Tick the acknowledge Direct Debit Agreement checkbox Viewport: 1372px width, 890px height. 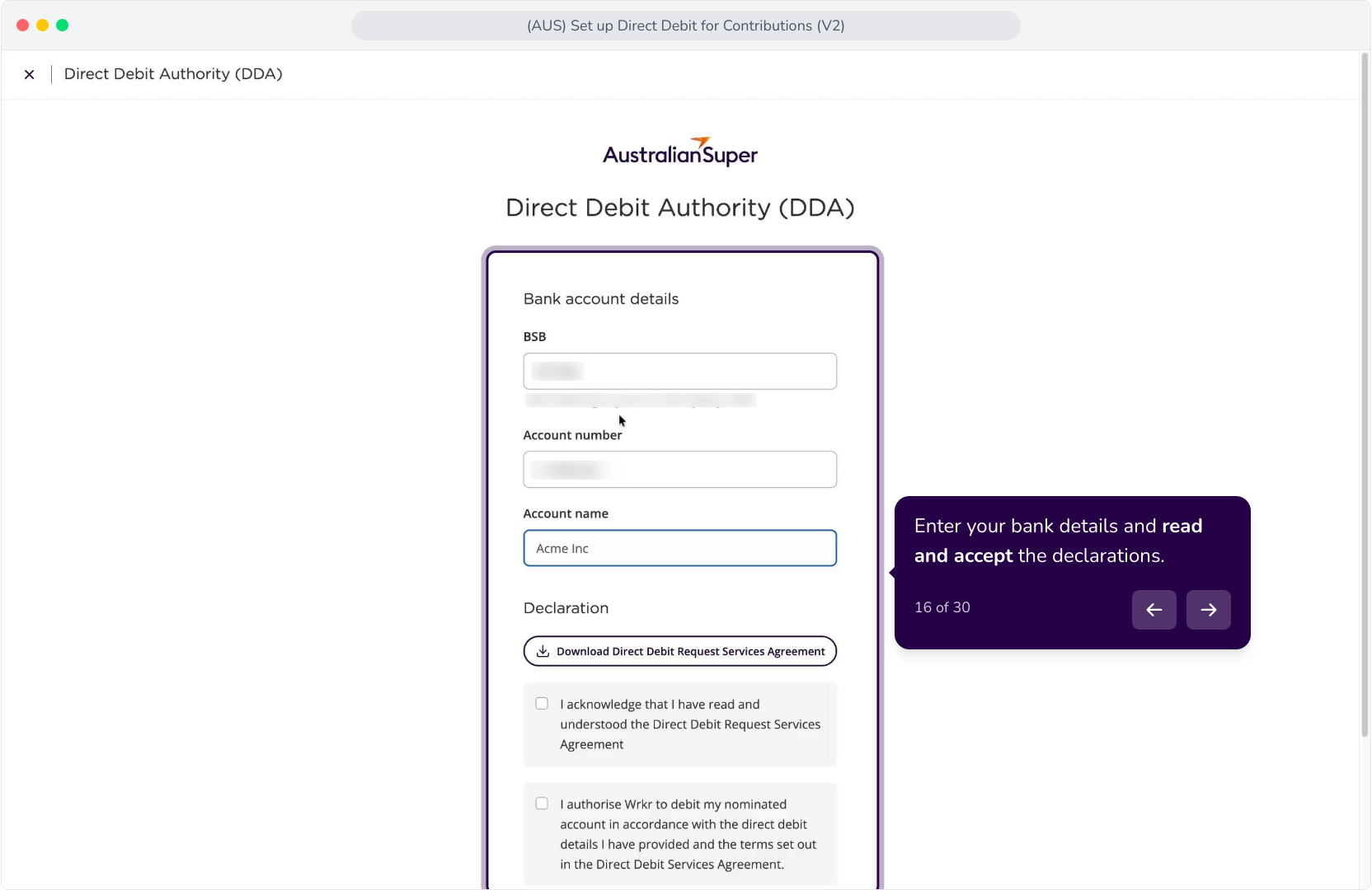pyautogui.click(x=542, y=704)
